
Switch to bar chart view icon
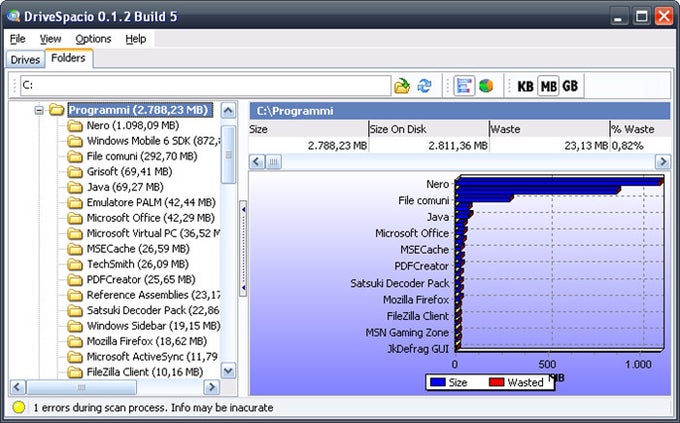464,85
